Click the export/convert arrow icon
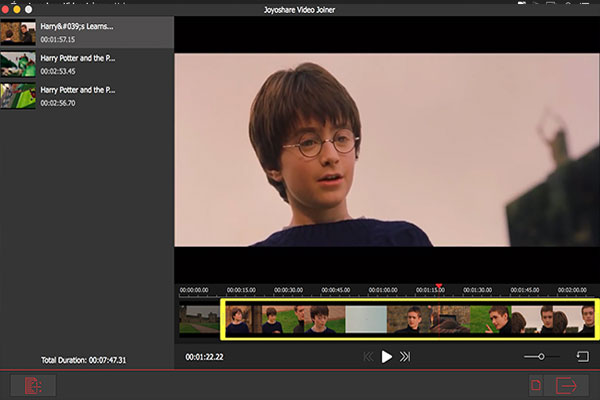Viewport: 600px width, 400px height. click(569, 386)
